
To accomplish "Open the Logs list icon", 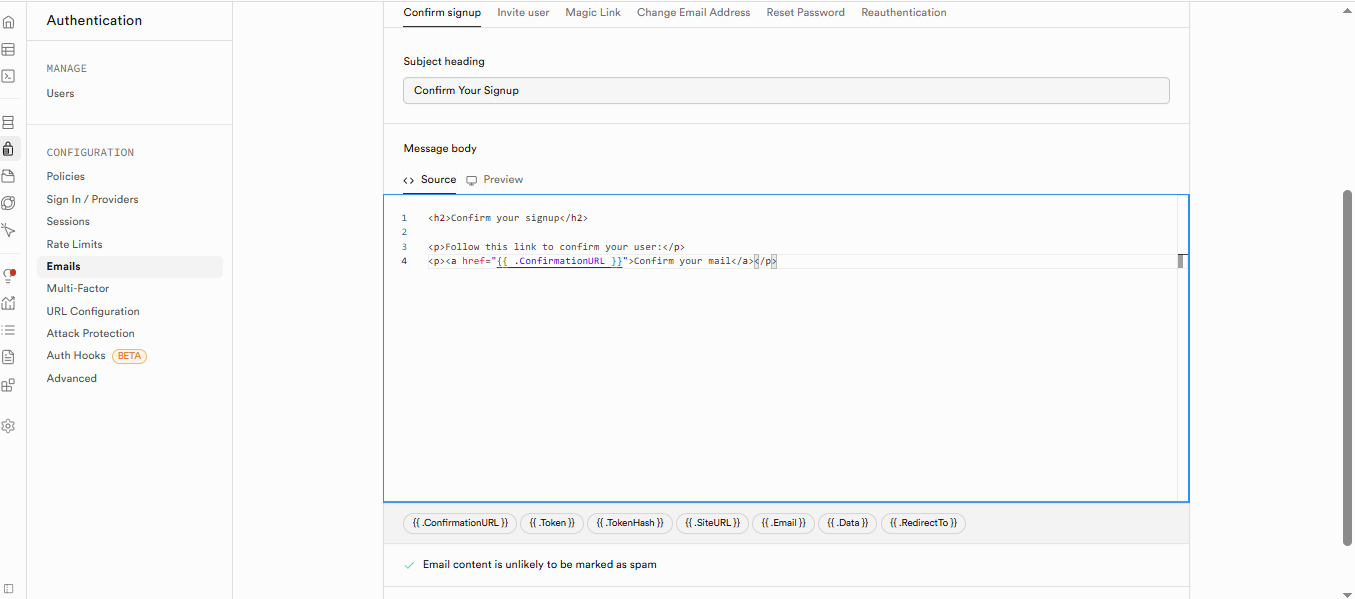I will coord(8,330).
